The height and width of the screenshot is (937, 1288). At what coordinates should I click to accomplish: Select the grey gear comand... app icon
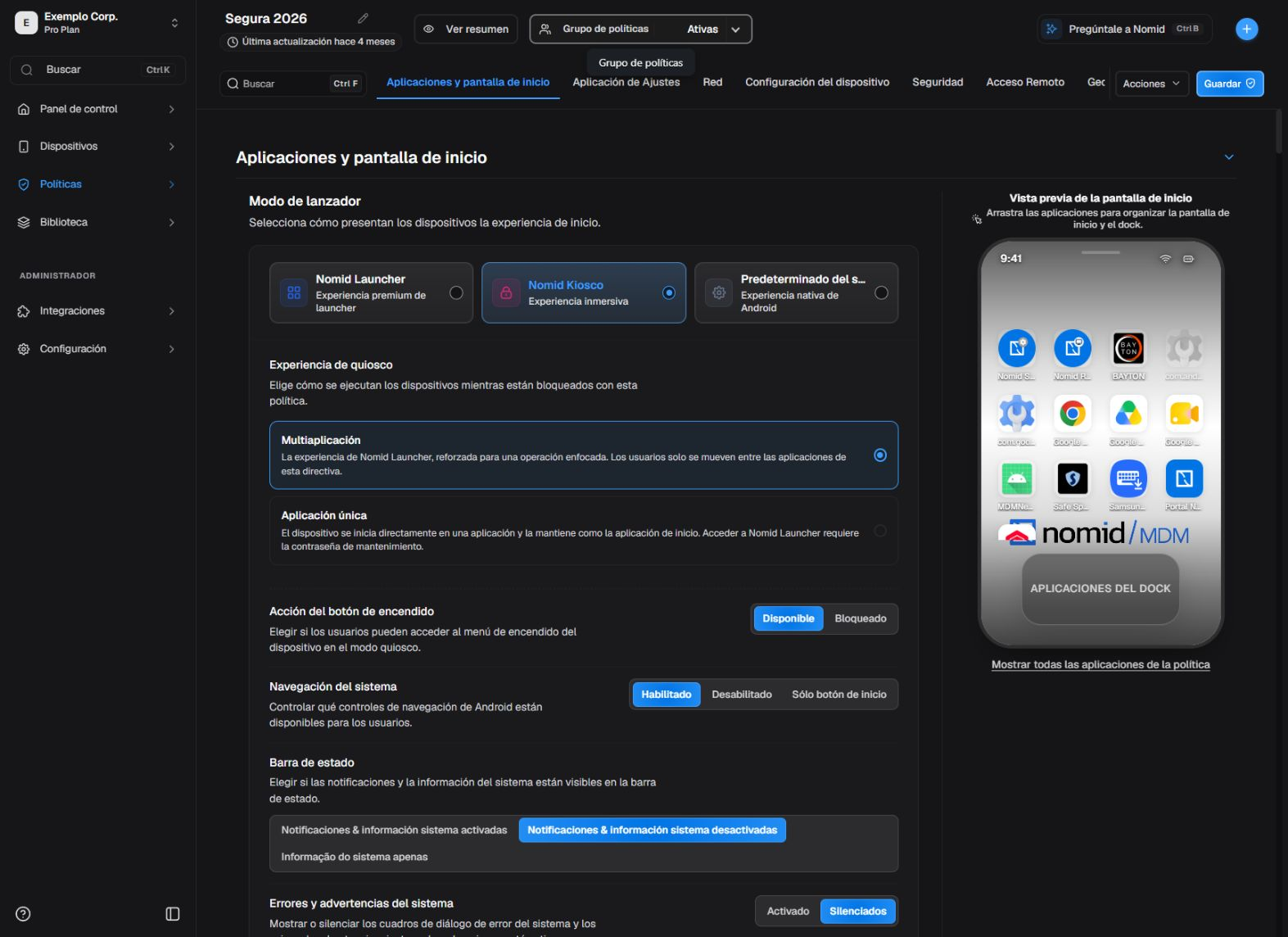(1184, 348)
